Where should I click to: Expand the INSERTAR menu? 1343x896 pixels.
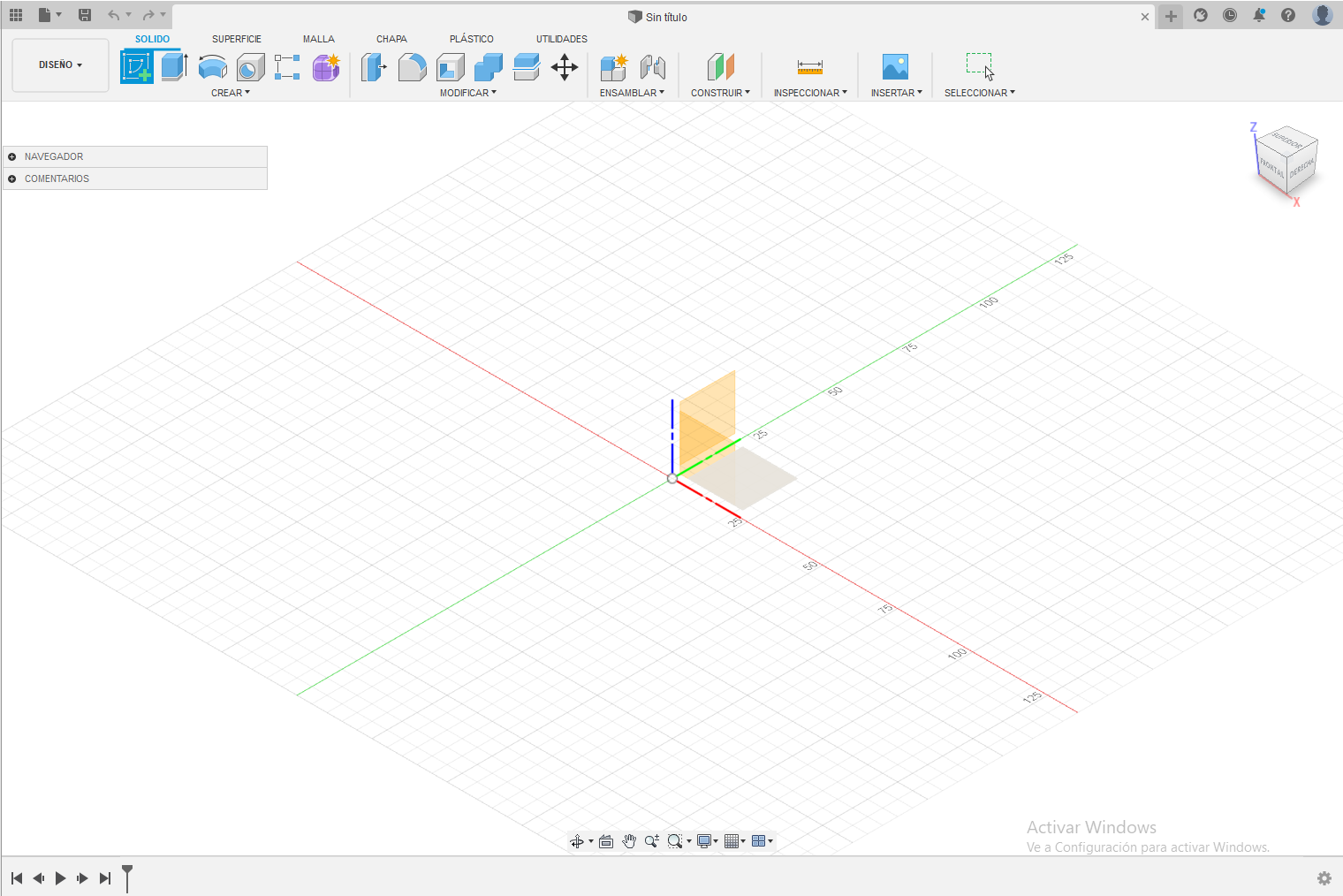tap(897, 93)
